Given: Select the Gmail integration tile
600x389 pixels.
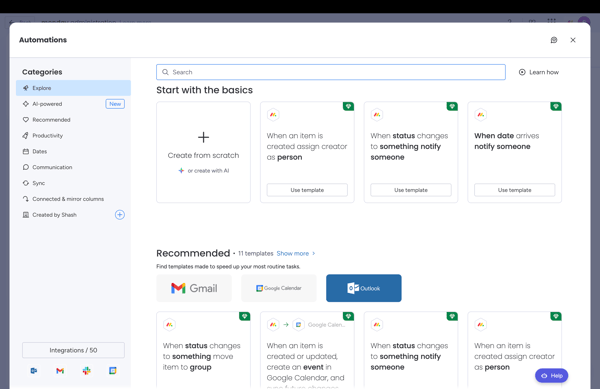Looking at the screenshot, I should tap(194, 288).
